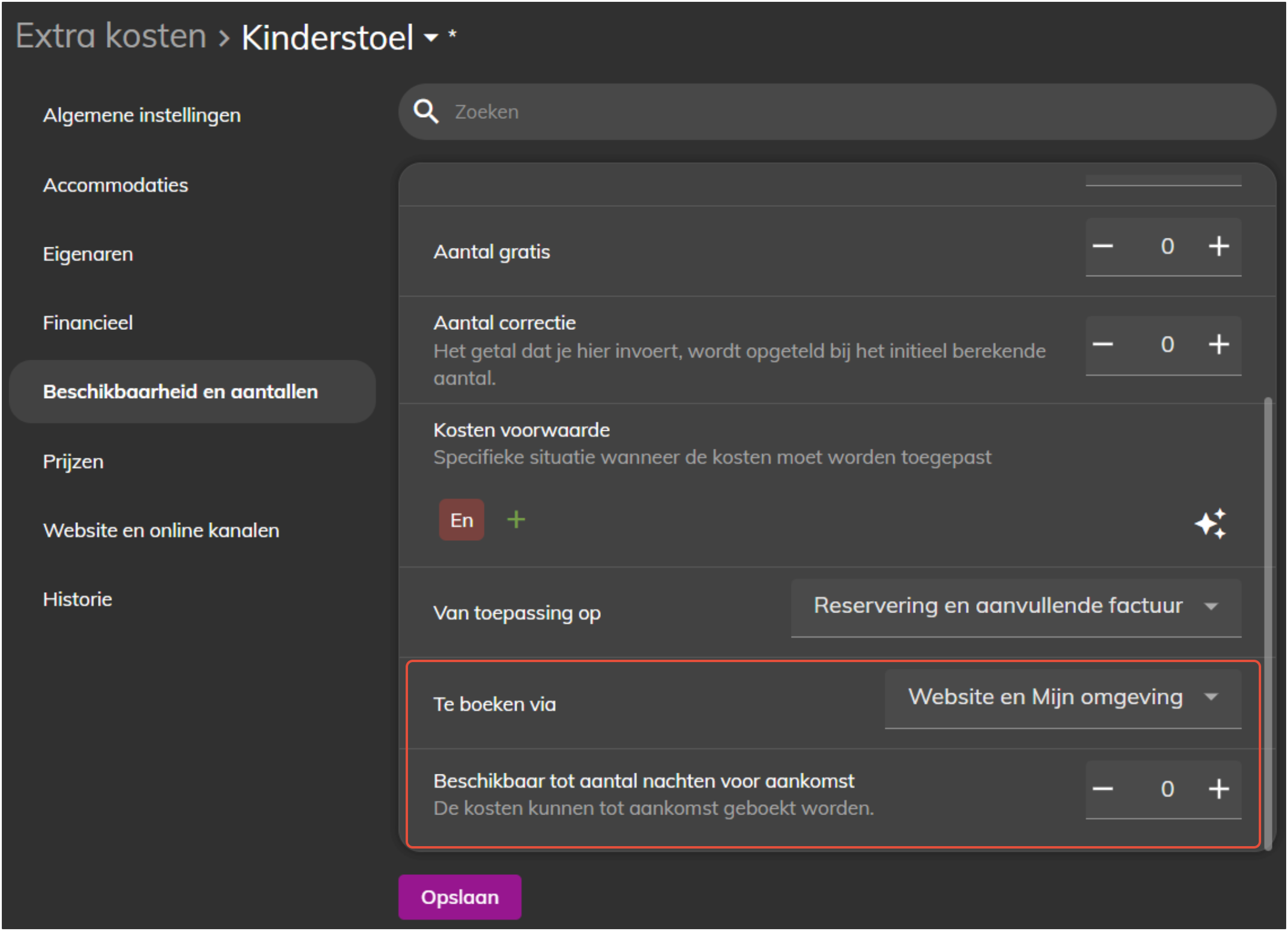Image resolution: width=1288 pixels, height=931 pixels.
Task: Click the Opslaan button
Action: 459,897
